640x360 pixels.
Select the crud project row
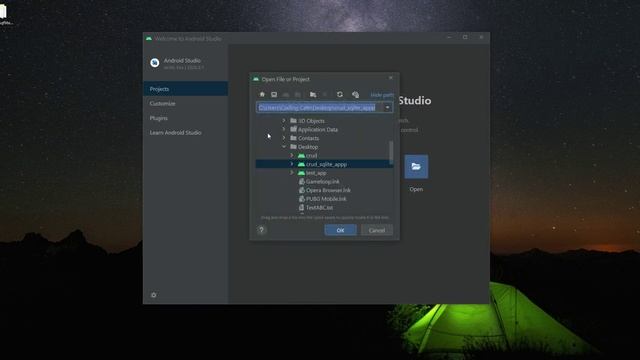point(307,156)
